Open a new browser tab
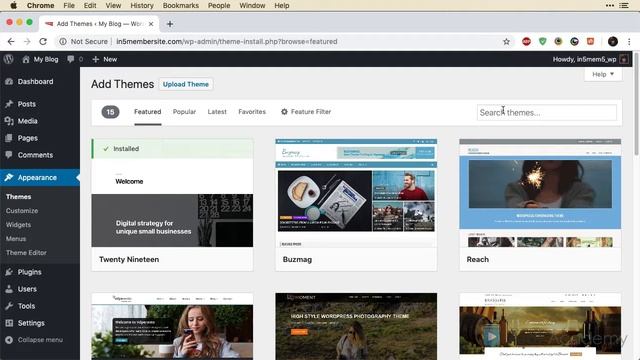 170,24
